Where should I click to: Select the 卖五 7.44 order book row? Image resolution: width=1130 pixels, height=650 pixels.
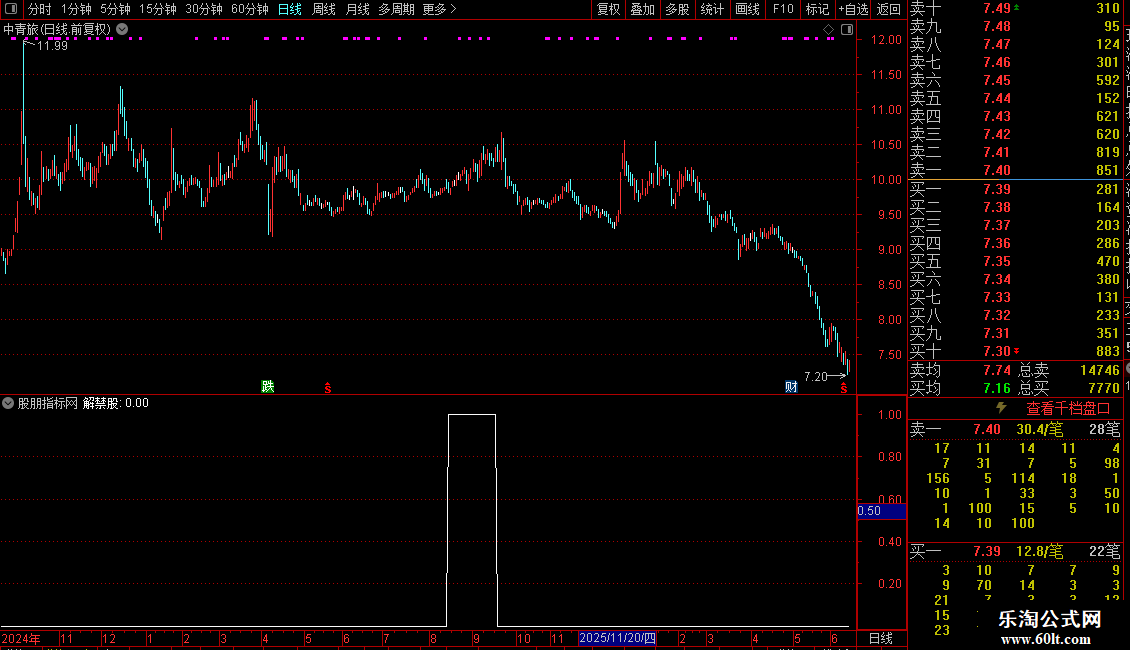point(1015,98)
